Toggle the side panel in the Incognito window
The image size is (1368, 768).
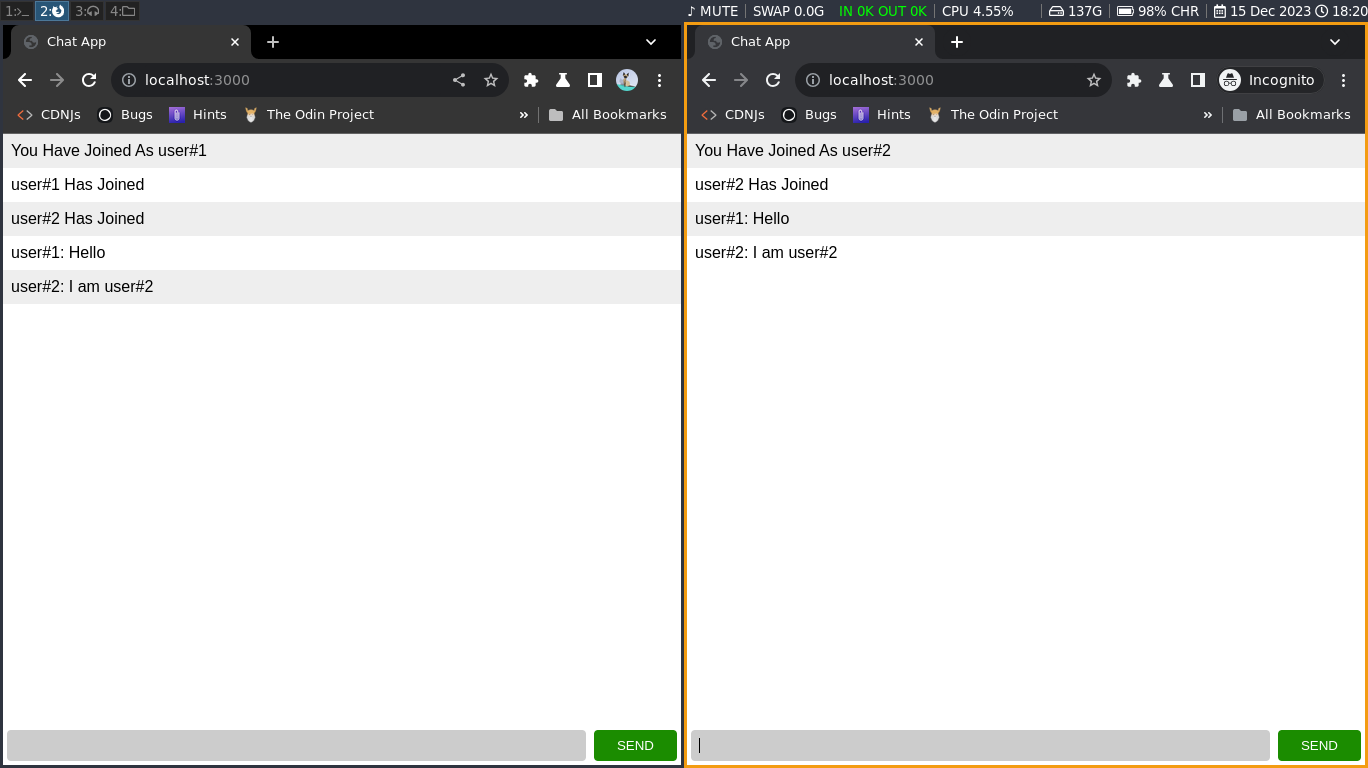click(1198, 80)
